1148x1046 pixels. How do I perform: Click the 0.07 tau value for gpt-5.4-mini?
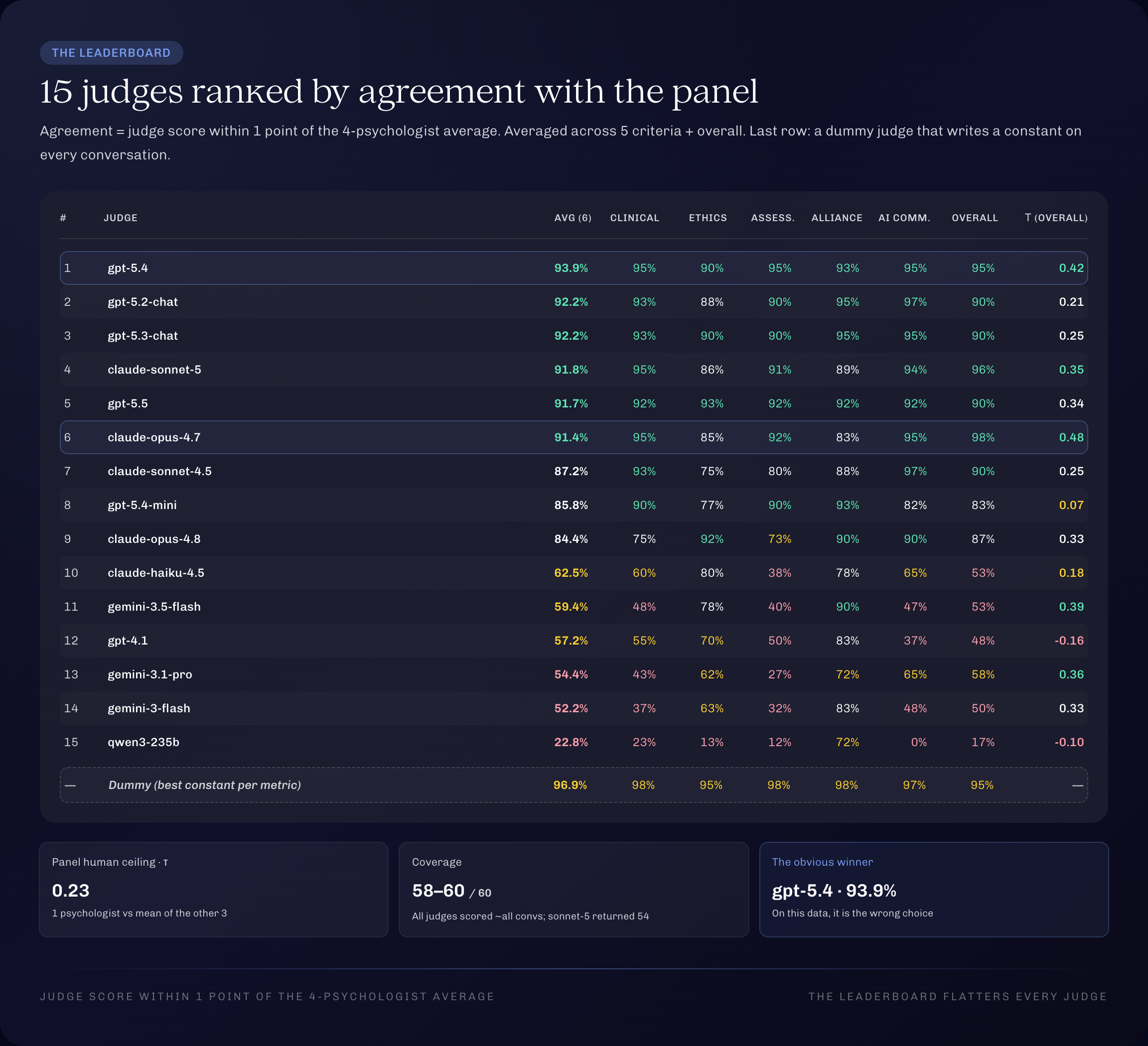coord(1071,505)
